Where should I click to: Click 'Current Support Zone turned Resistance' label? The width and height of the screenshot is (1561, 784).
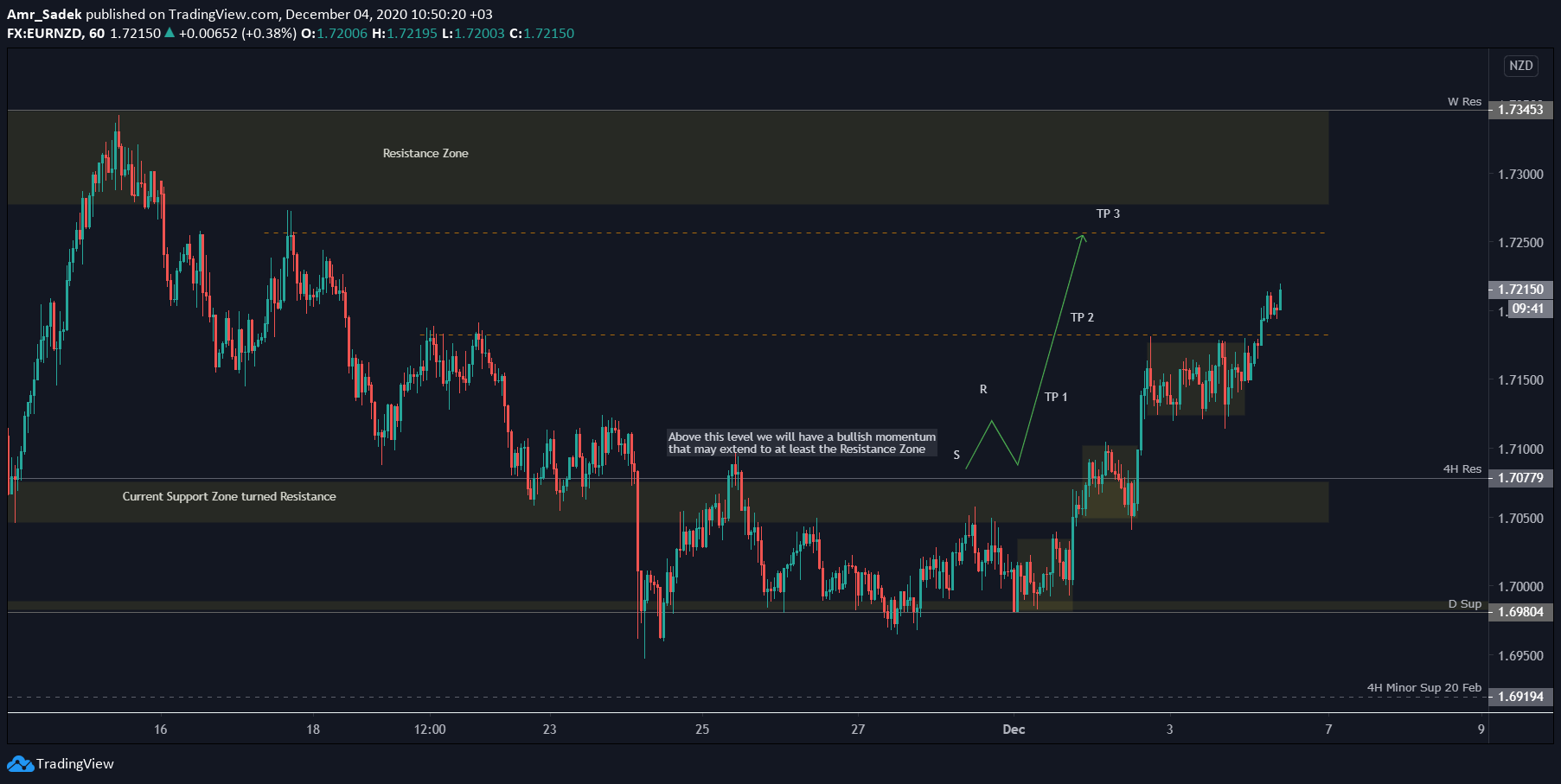click(229, 497)
